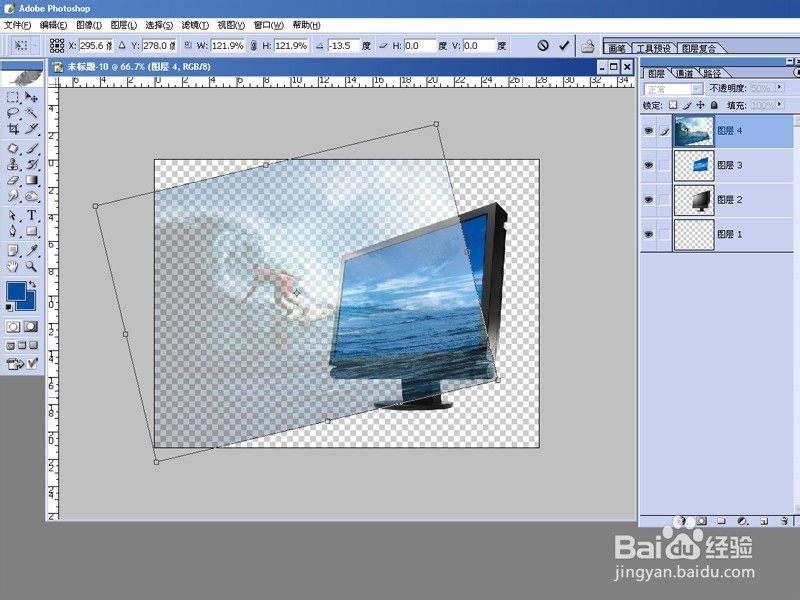The height and width of the screenshot is (600, 800).
Task: Open the layer blend mode dropdown
Action: pyautogui.click(x=697, y=89)
